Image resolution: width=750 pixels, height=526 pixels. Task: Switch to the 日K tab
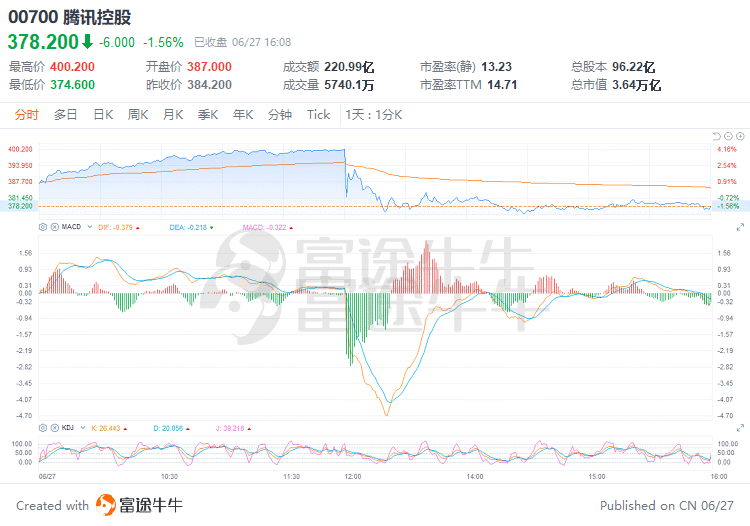click(103, 115)
